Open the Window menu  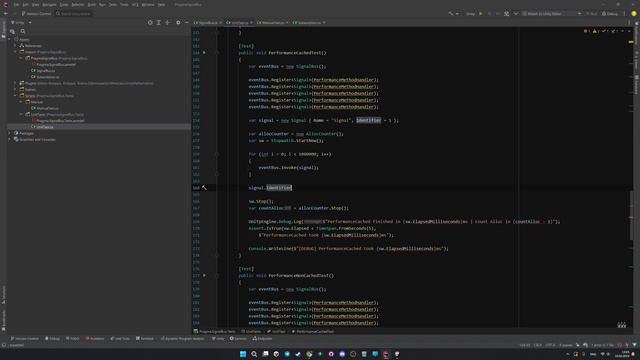tap(148, 4)
